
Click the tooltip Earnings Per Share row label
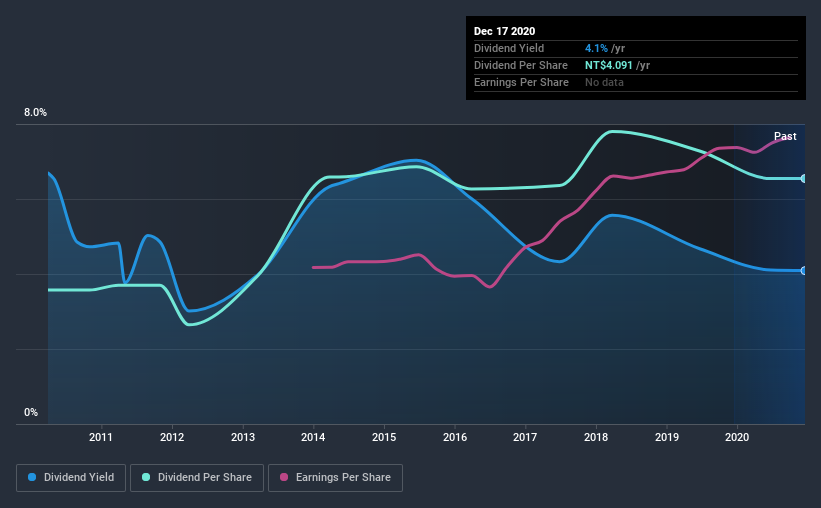click(x=522, y=82)
